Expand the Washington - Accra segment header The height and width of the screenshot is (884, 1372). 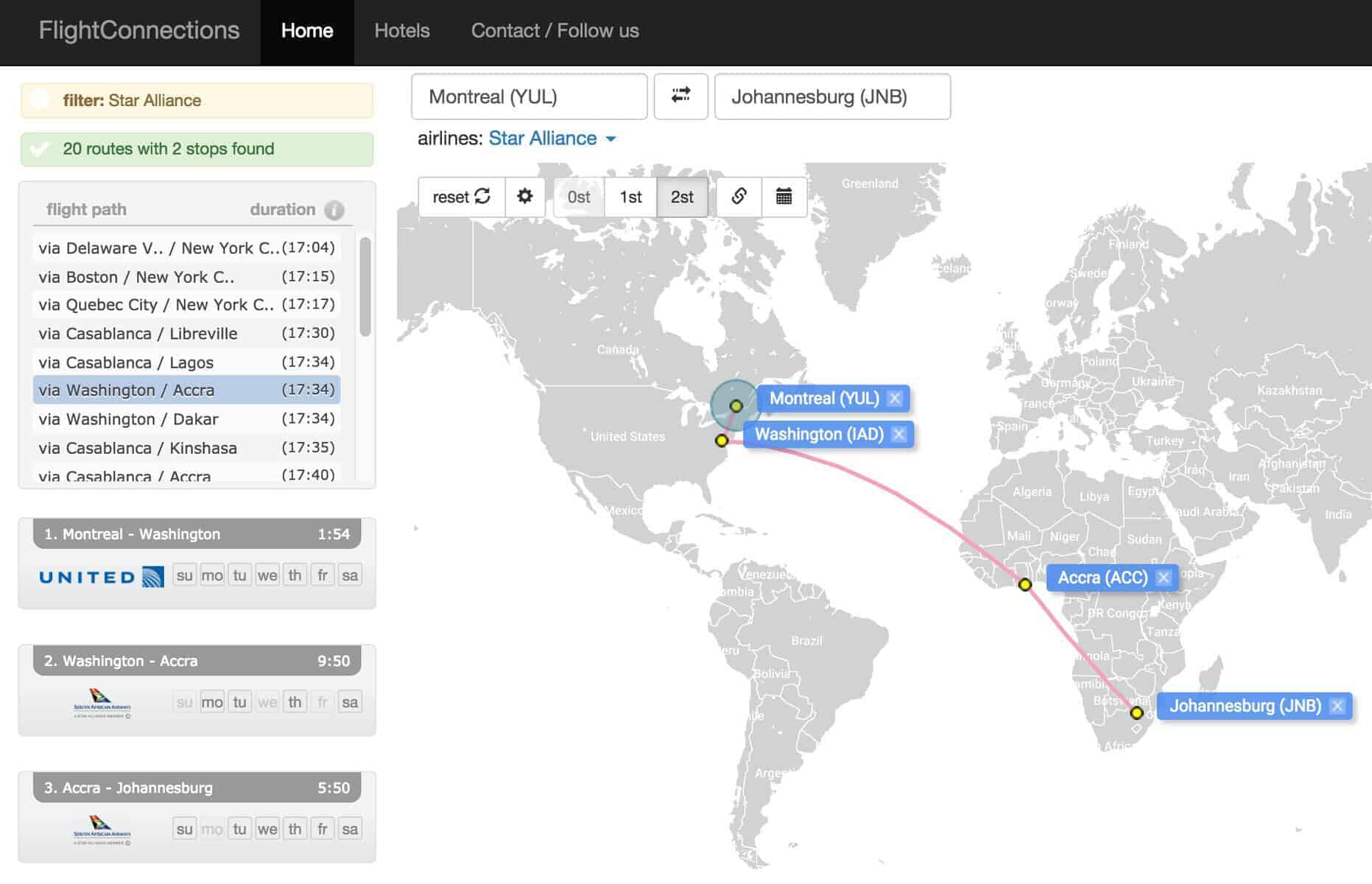197,661
